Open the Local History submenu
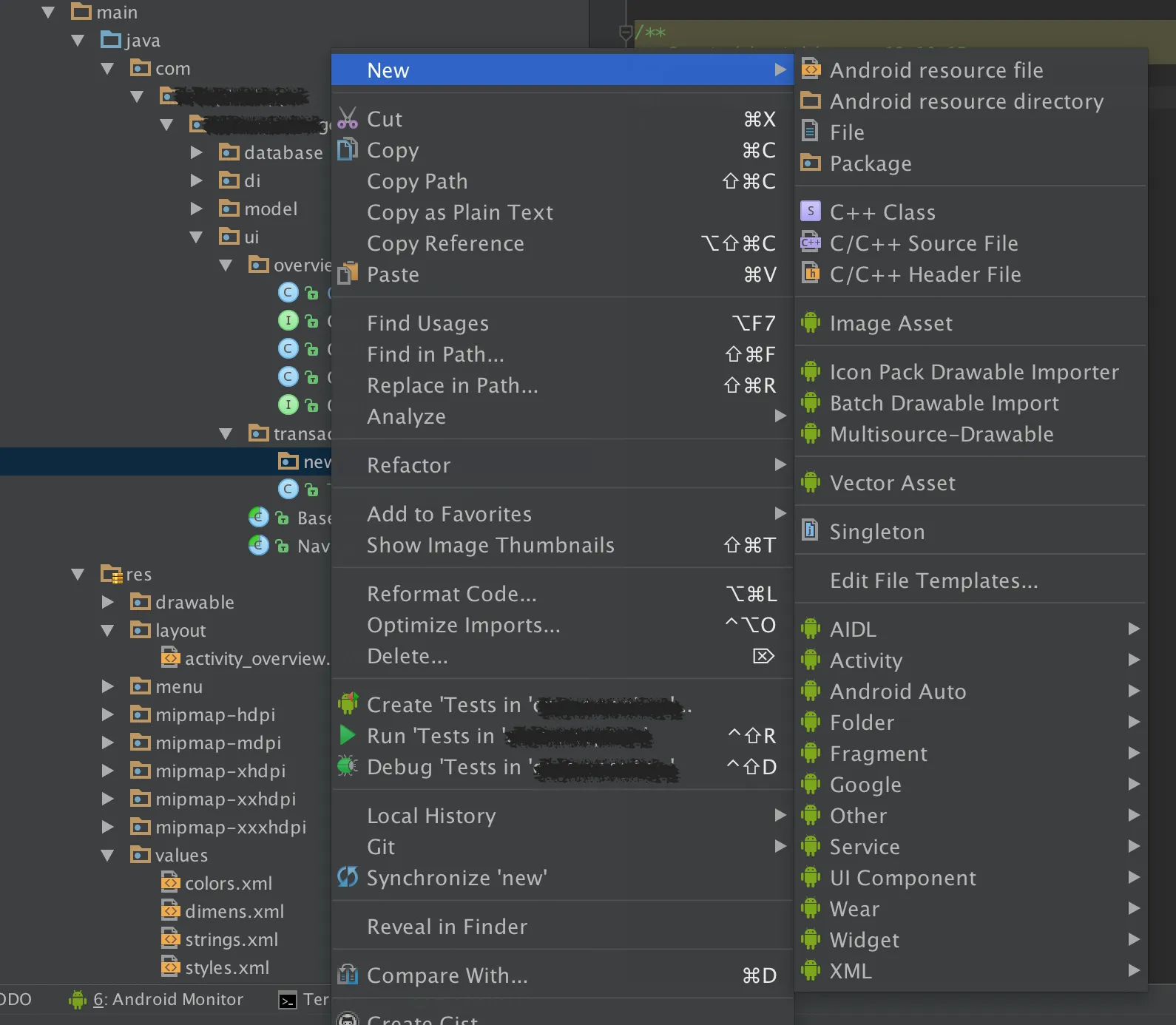1176x1025 pixels. (x=562, y=815)
